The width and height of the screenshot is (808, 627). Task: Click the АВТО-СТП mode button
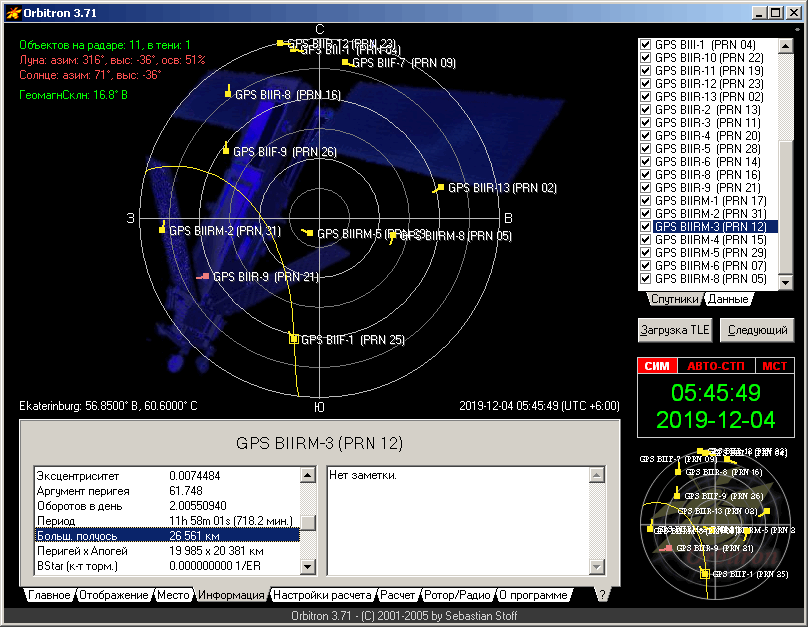[x=716, y=366]
